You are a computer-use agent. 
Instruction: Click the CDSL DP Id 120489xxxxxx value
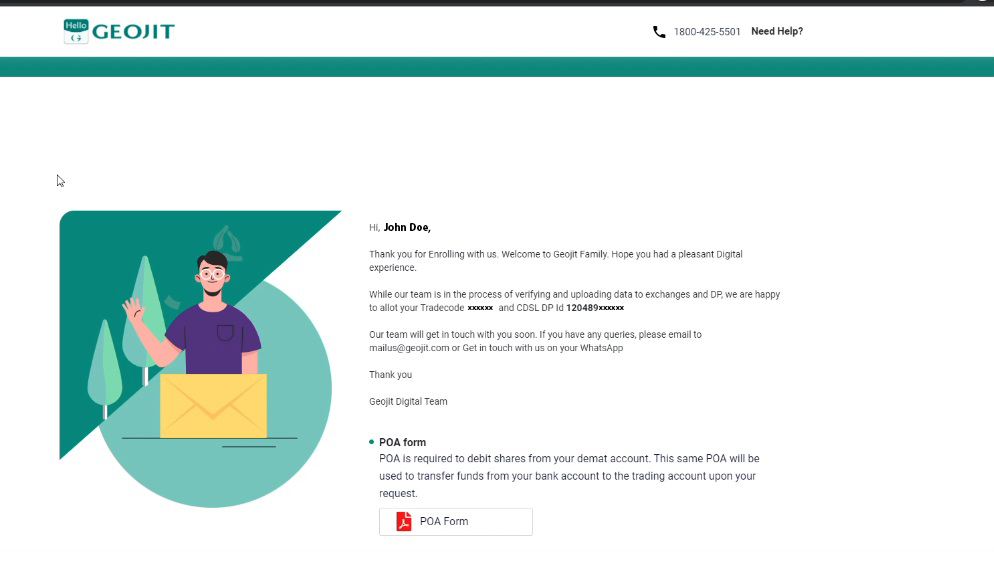(595, 308)
